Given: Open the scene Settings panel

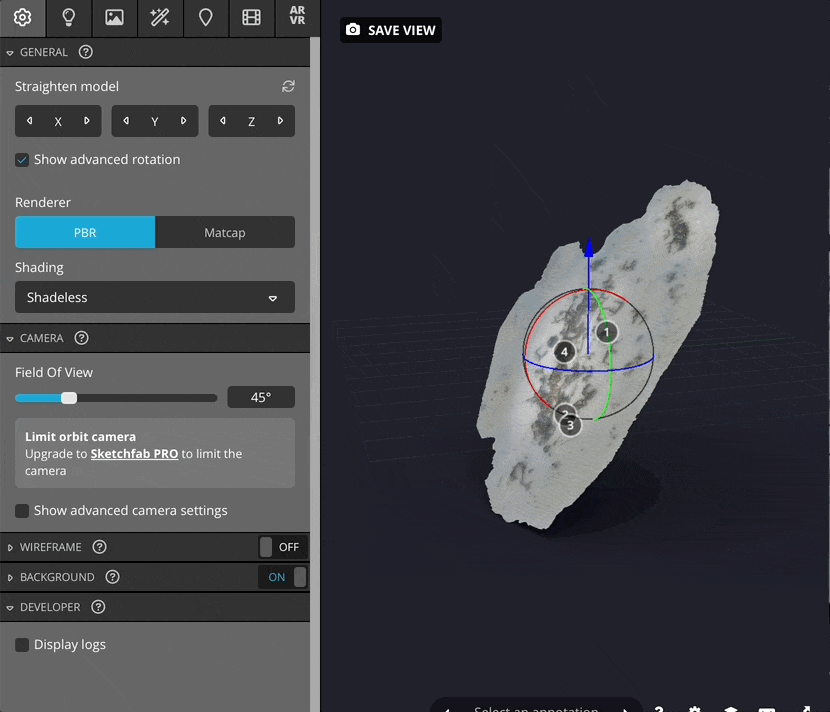Looking at the screenshot, I should [x=22, y=18].
